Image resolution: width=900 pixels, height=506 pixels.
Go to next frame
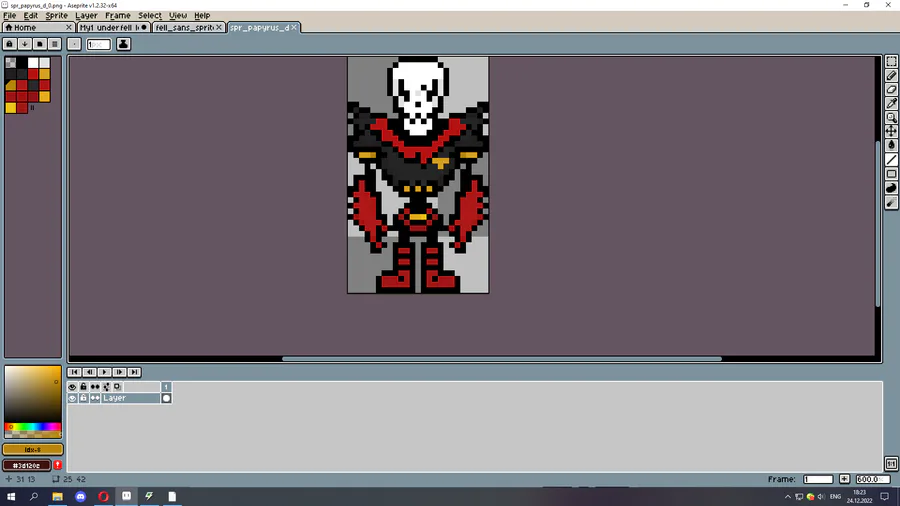tap(119, 372)
